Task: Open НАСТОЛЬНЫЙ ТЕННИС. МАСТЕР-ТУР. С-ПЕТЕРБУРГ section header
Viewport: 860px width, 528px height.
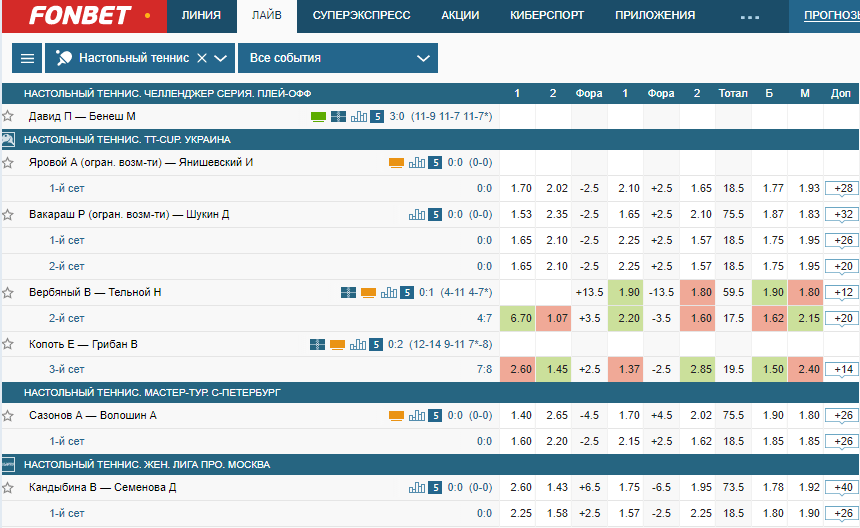Action: pyautogui.click(x=430, y=393)
